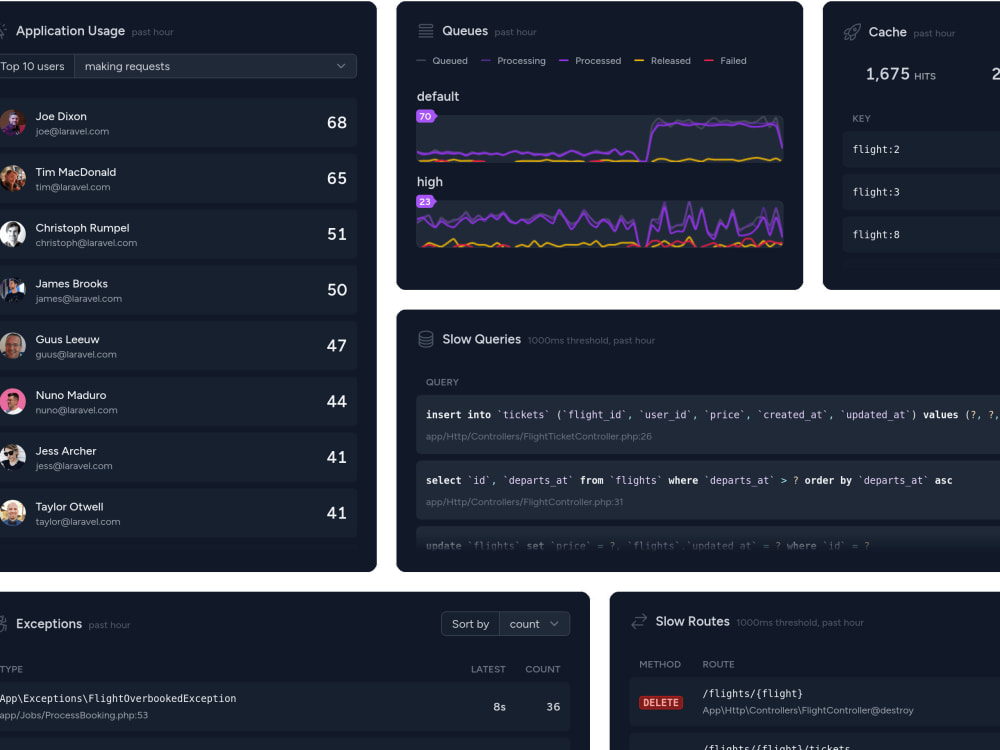Click the Slow Routes arrows icon

pyautogui.click(x=638, y=621)
